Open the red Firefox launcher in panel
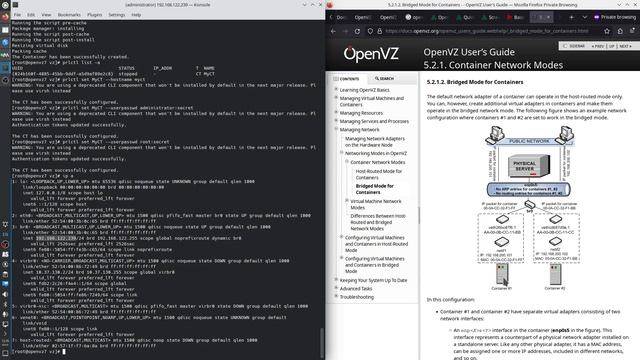 [5, 17]
